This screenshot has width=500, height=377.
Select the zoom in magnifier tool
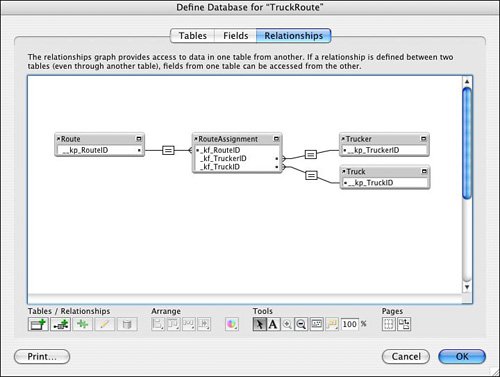tap(287, 324)
